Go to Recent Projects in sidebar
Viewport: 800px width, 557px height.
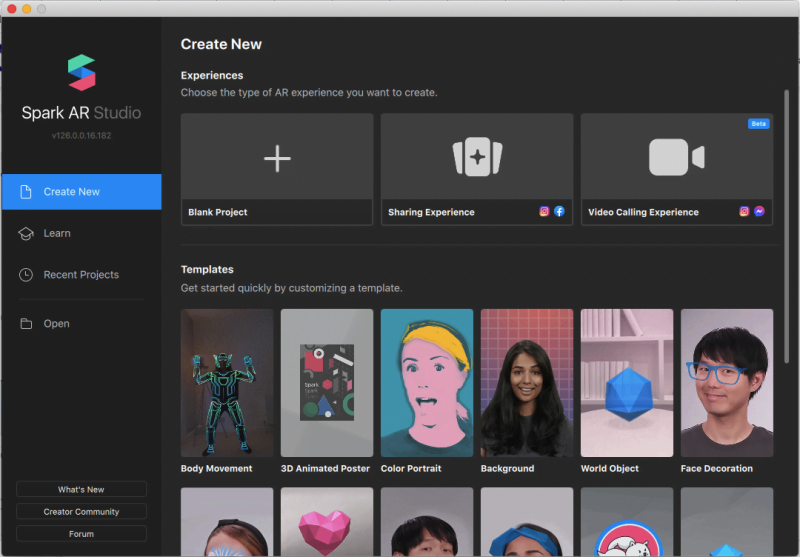coord(81,275)
